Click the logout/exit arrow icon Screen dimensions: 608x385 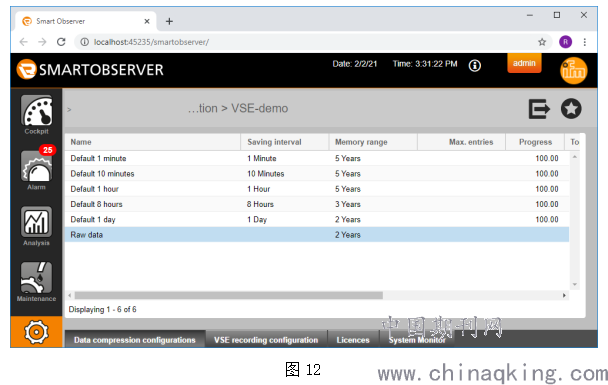coord(539,109)
